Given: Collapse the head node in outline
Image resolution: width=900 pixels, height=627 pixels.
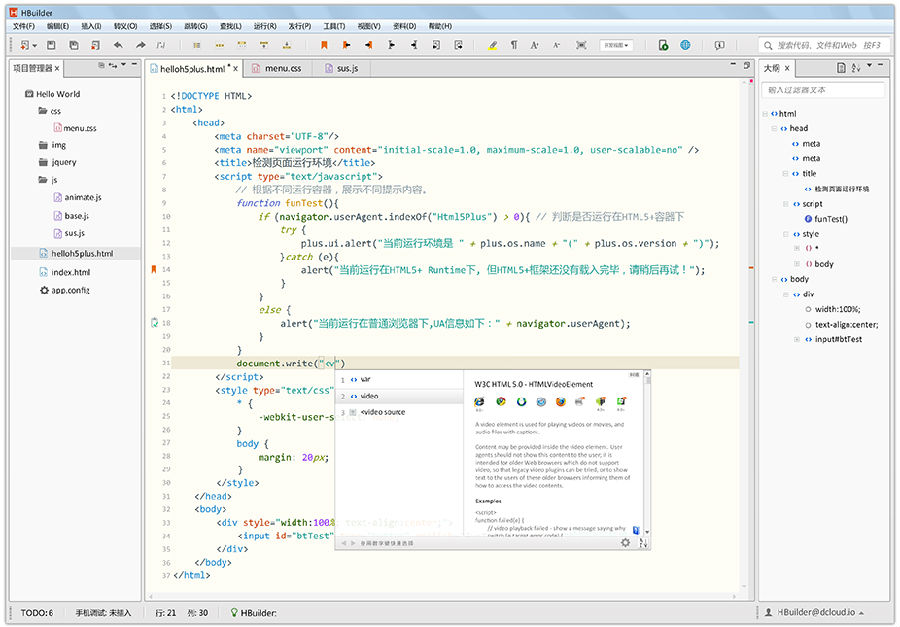Looking at the screenshot, I should (x=774, y=128).
